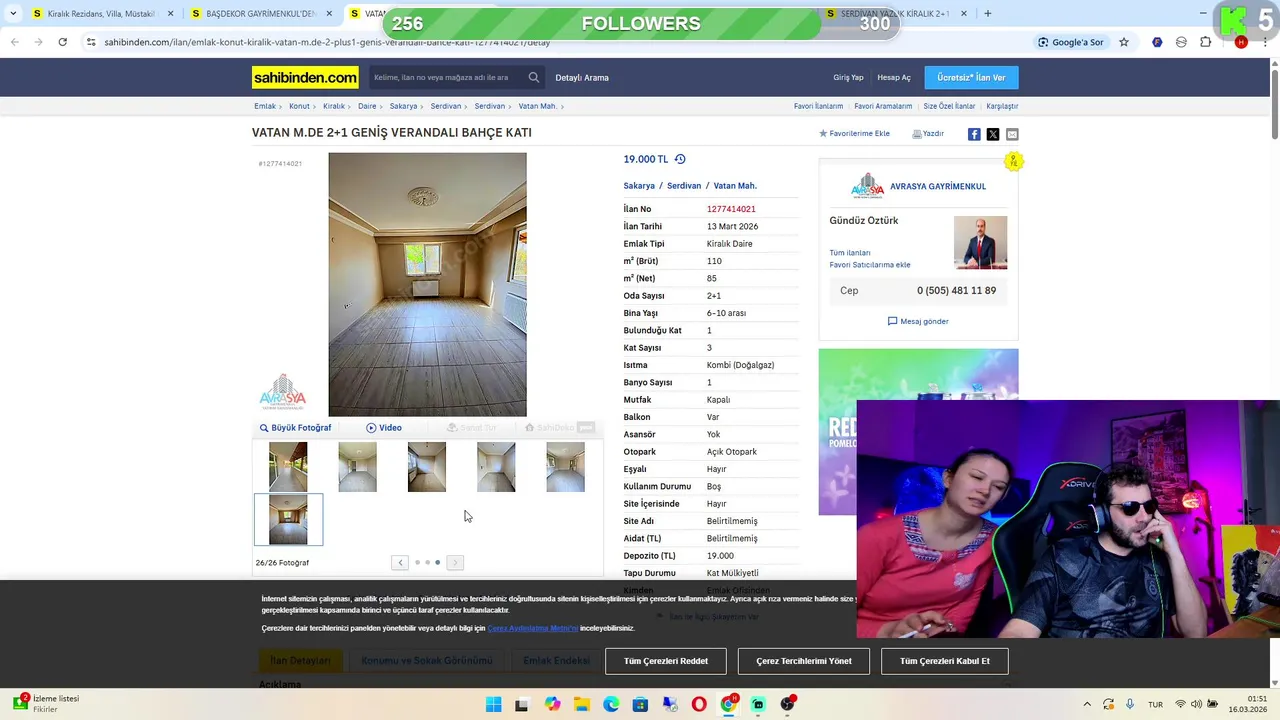Open a new browser tab with plus
Screen dimensions: 1280x720
988,13
